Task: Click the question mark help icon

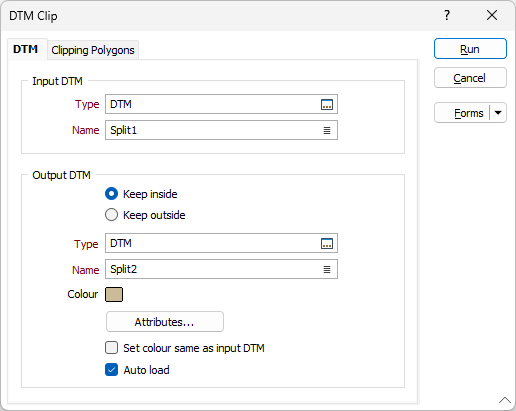Action: click(x=447, y=15)
